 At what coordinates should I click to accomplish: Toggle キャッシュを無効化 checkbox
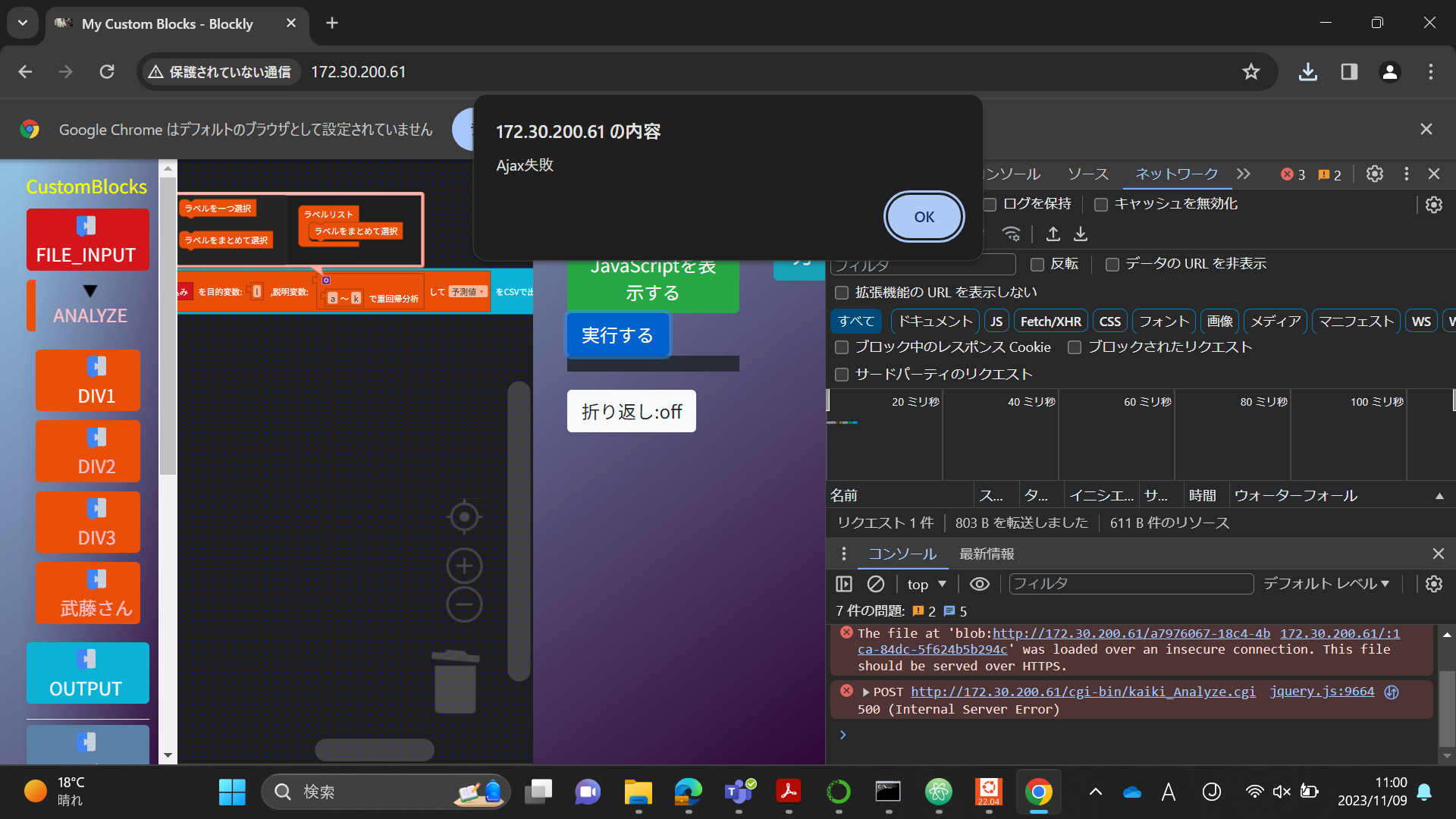click(x=1101, y=204)
